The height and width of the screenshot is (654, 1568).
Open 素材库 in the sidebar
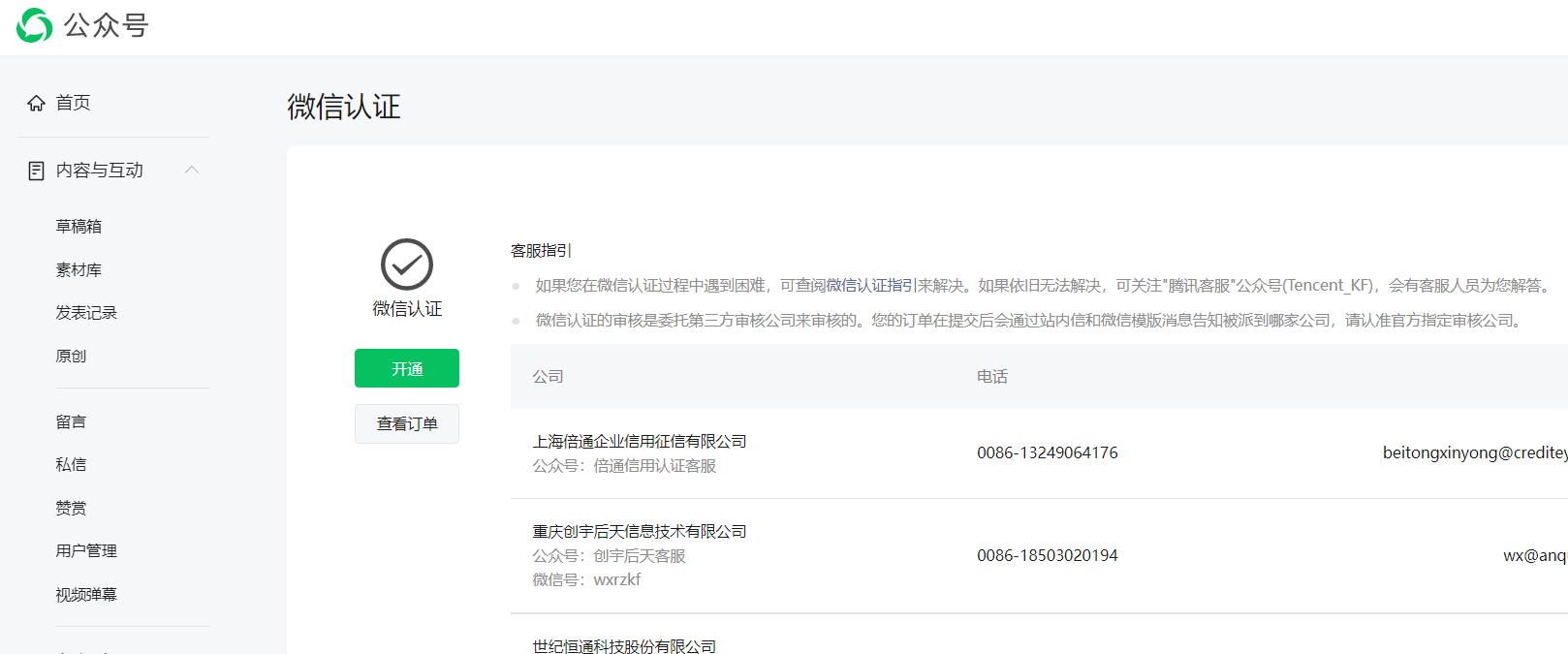tap(78, 269)
